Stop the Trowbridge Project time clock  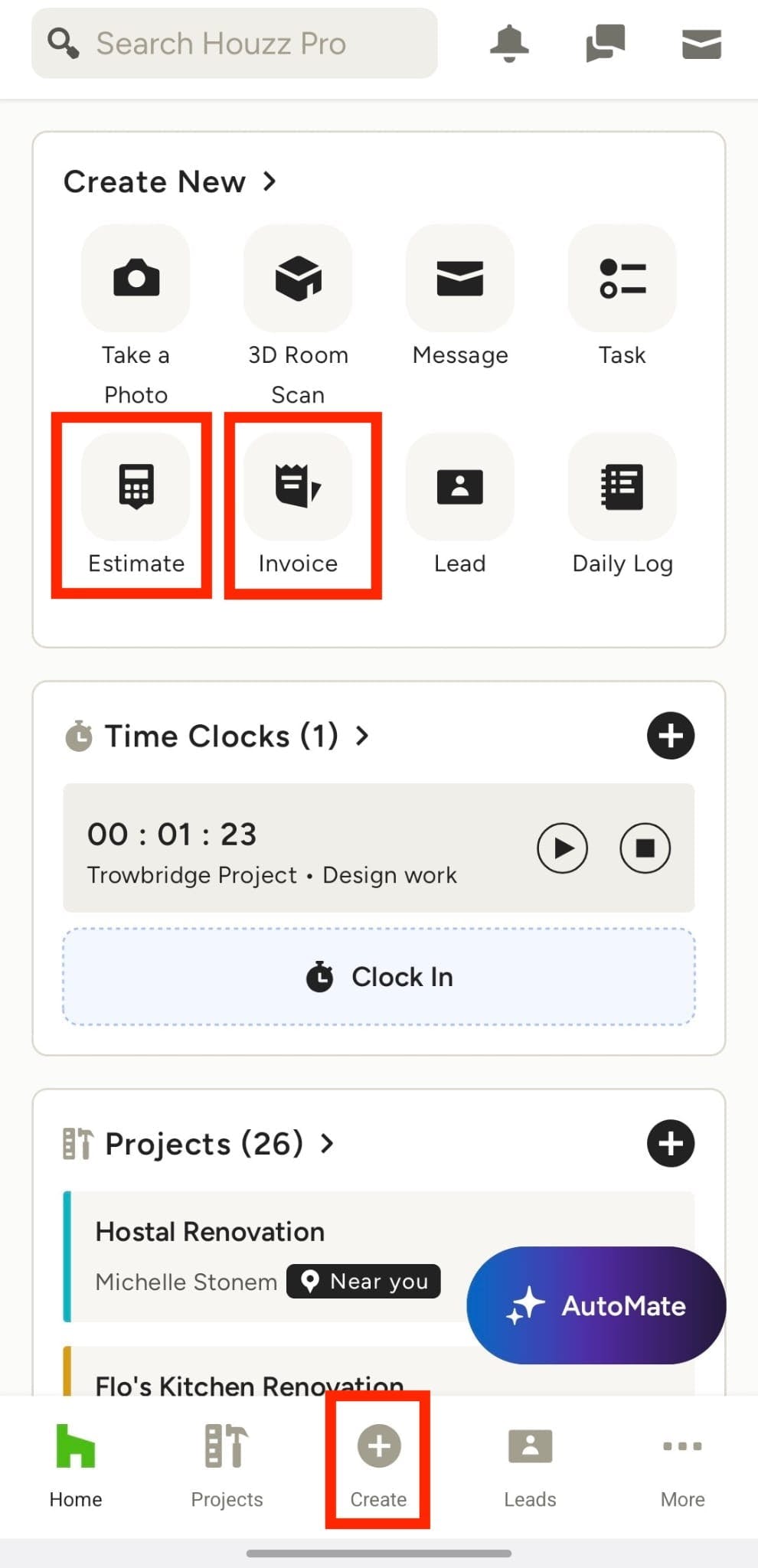coord(645,848)
